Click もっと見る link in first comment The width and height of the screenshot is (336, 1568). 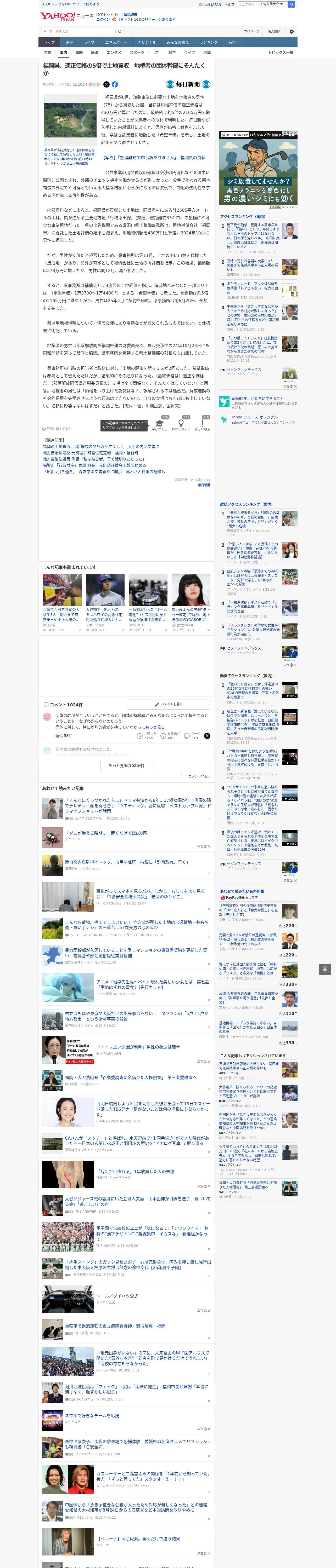click(x=155, y=727)
